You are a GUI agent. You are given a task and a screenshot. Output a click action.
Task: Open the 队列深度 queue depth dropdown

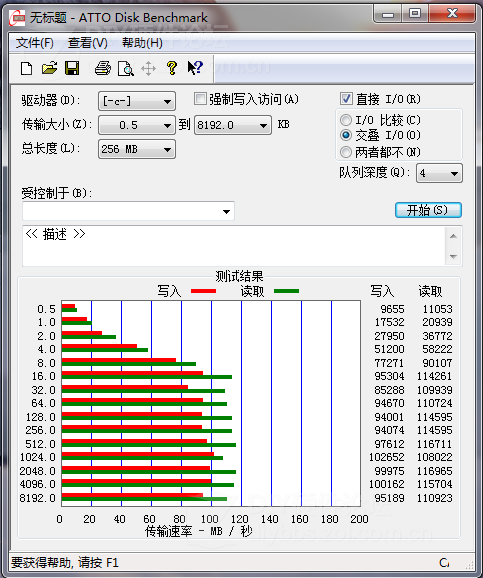coord(439,173)
